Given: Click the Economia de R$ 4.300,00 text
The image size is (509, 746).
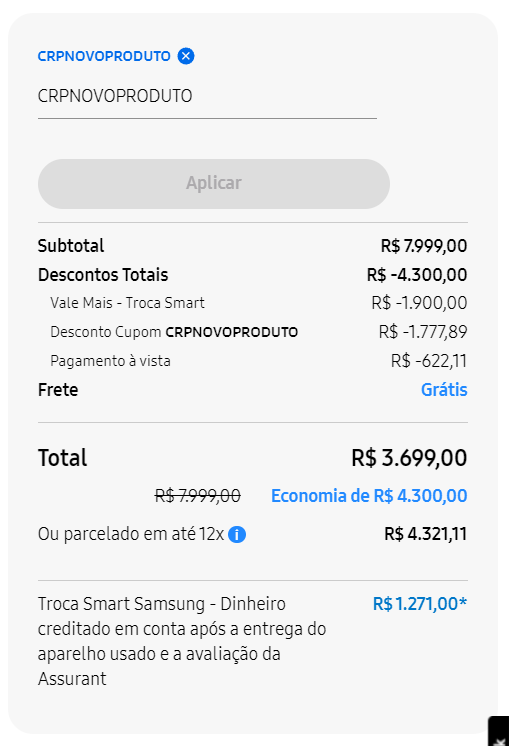Looking at the screenshot, I should pyautogui.click(x=369, y=496).
